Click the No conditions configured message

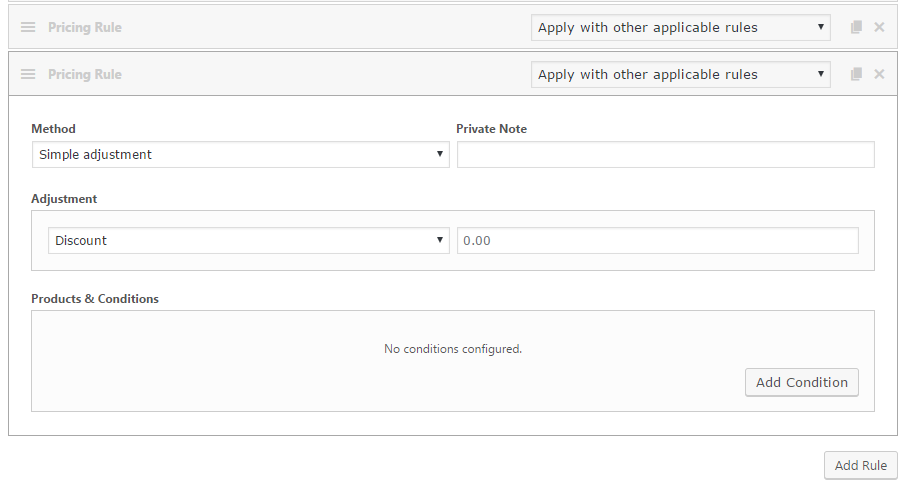[453, 349]
